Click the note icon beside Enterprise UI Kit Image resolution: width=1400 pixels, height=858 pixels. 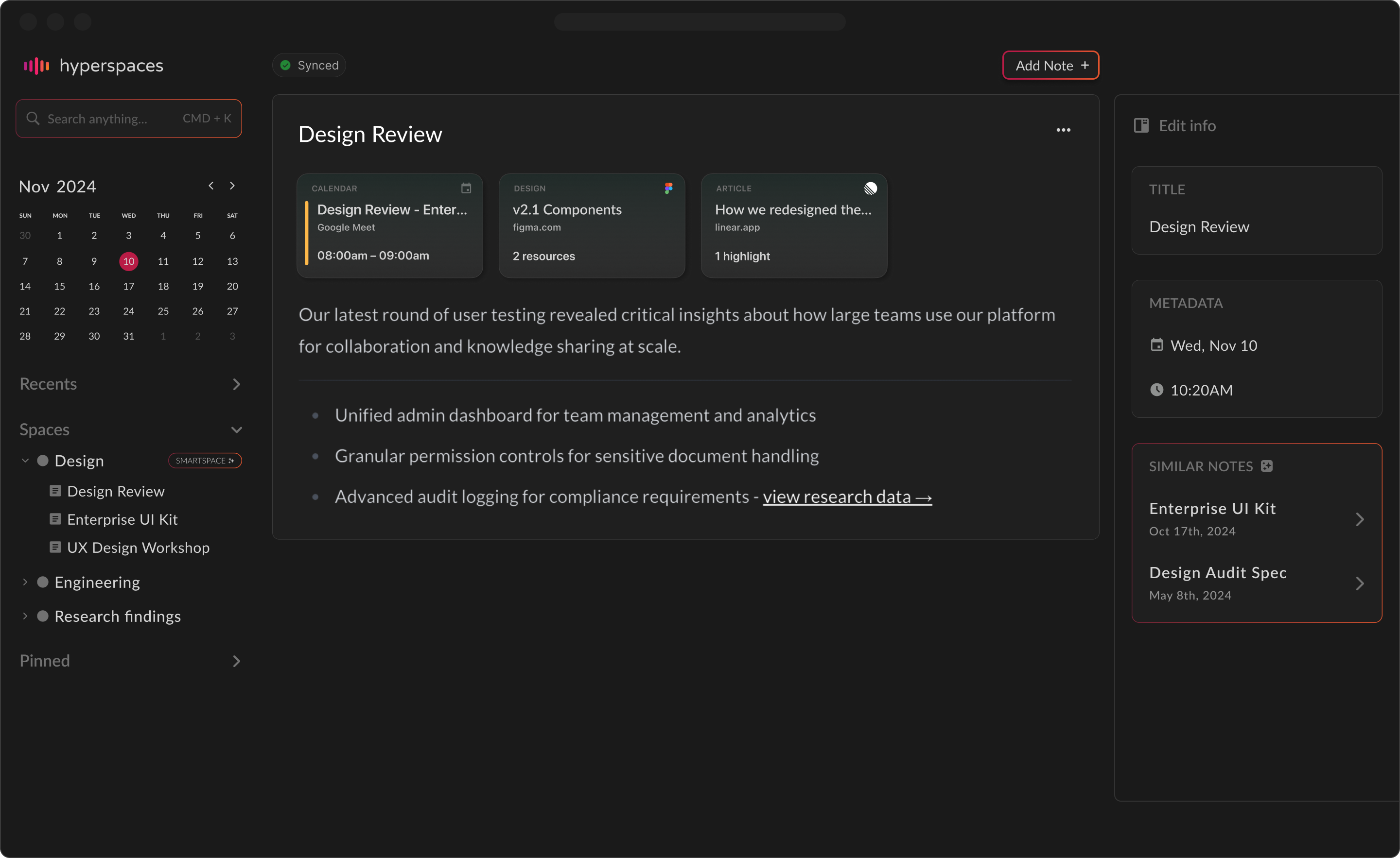pos(55,519)
